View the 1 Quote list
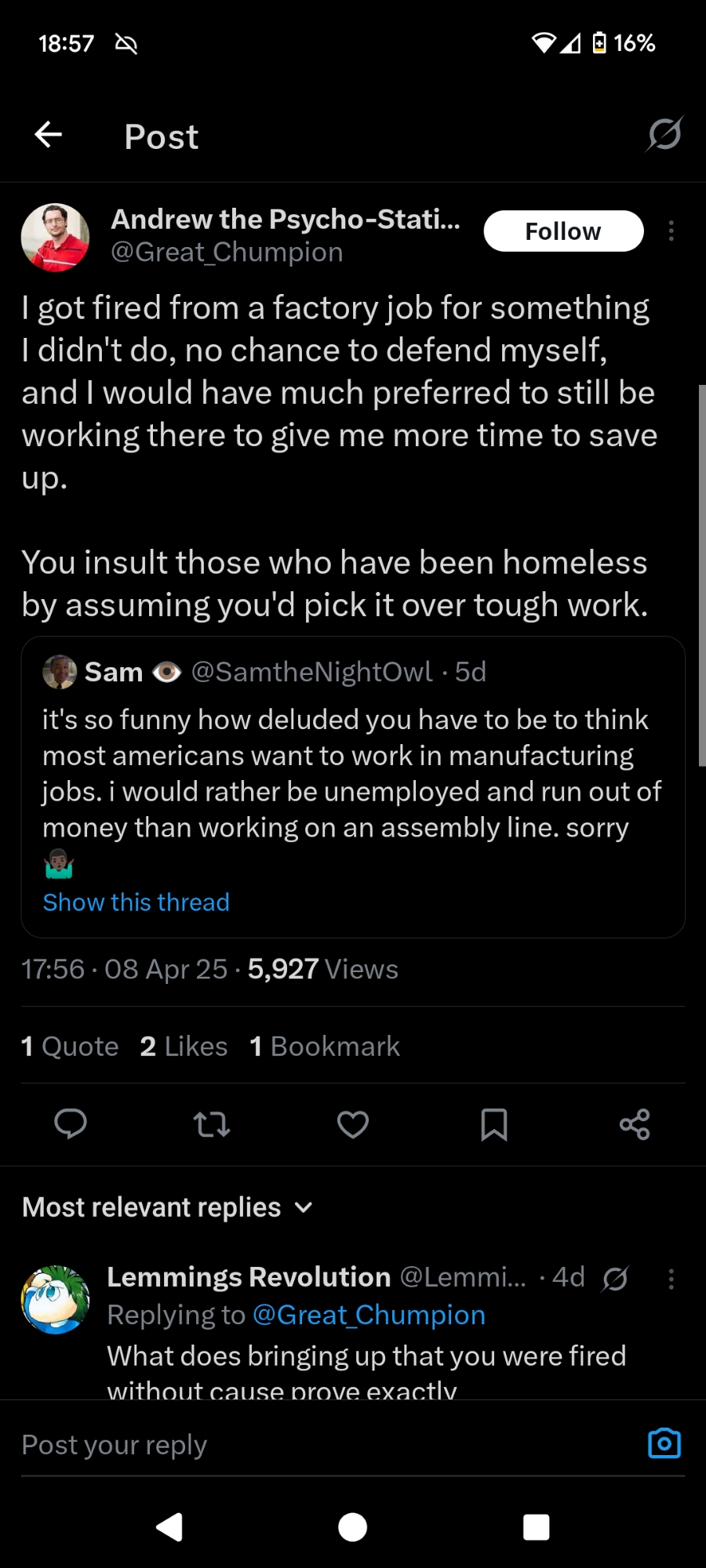This screenshot has height=1568, width=706. click(70, 1047)
